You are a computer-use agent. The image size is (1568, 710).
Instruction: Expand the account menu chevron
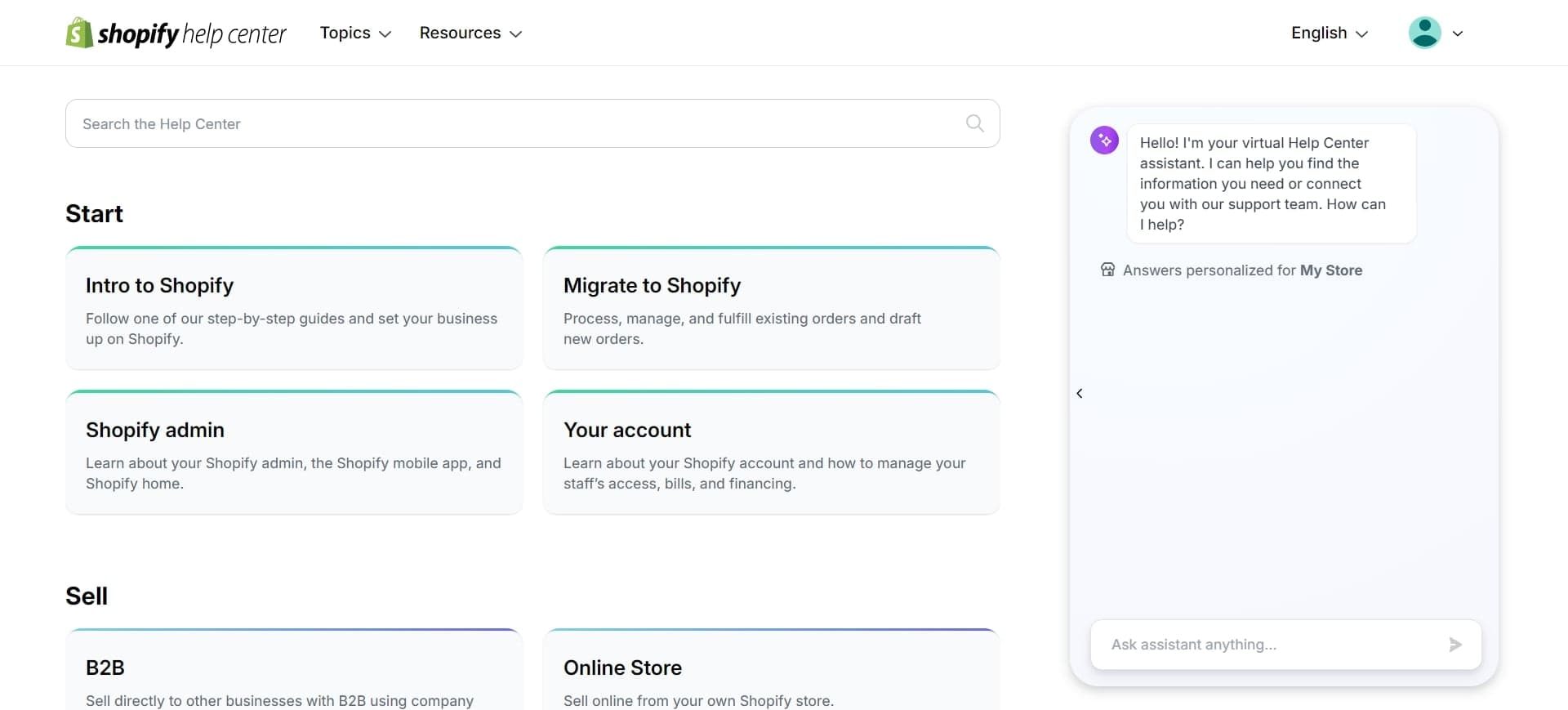pos(1458,33)
